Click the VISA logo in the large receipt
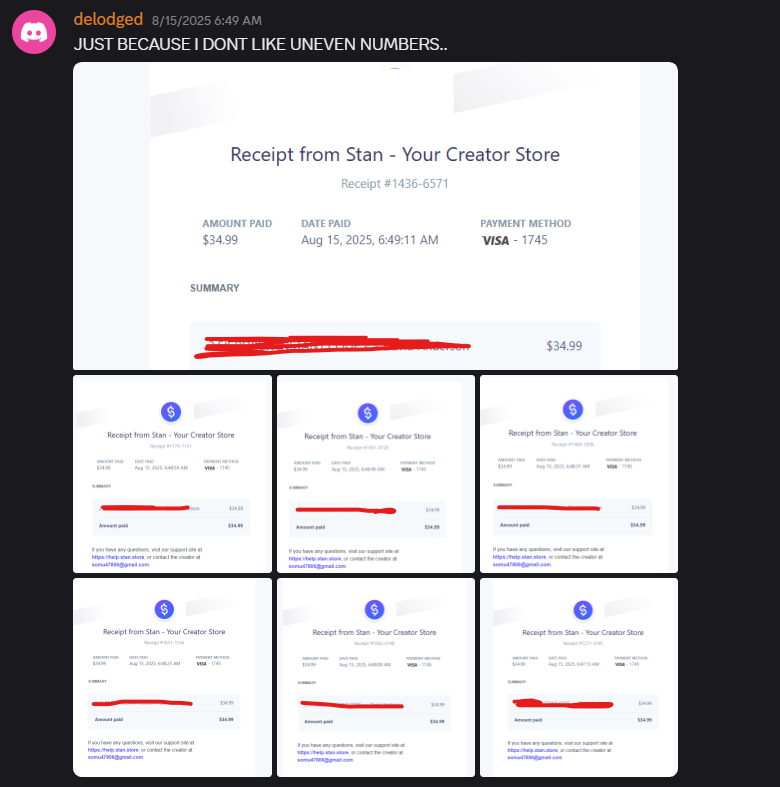 coord(495,240)
